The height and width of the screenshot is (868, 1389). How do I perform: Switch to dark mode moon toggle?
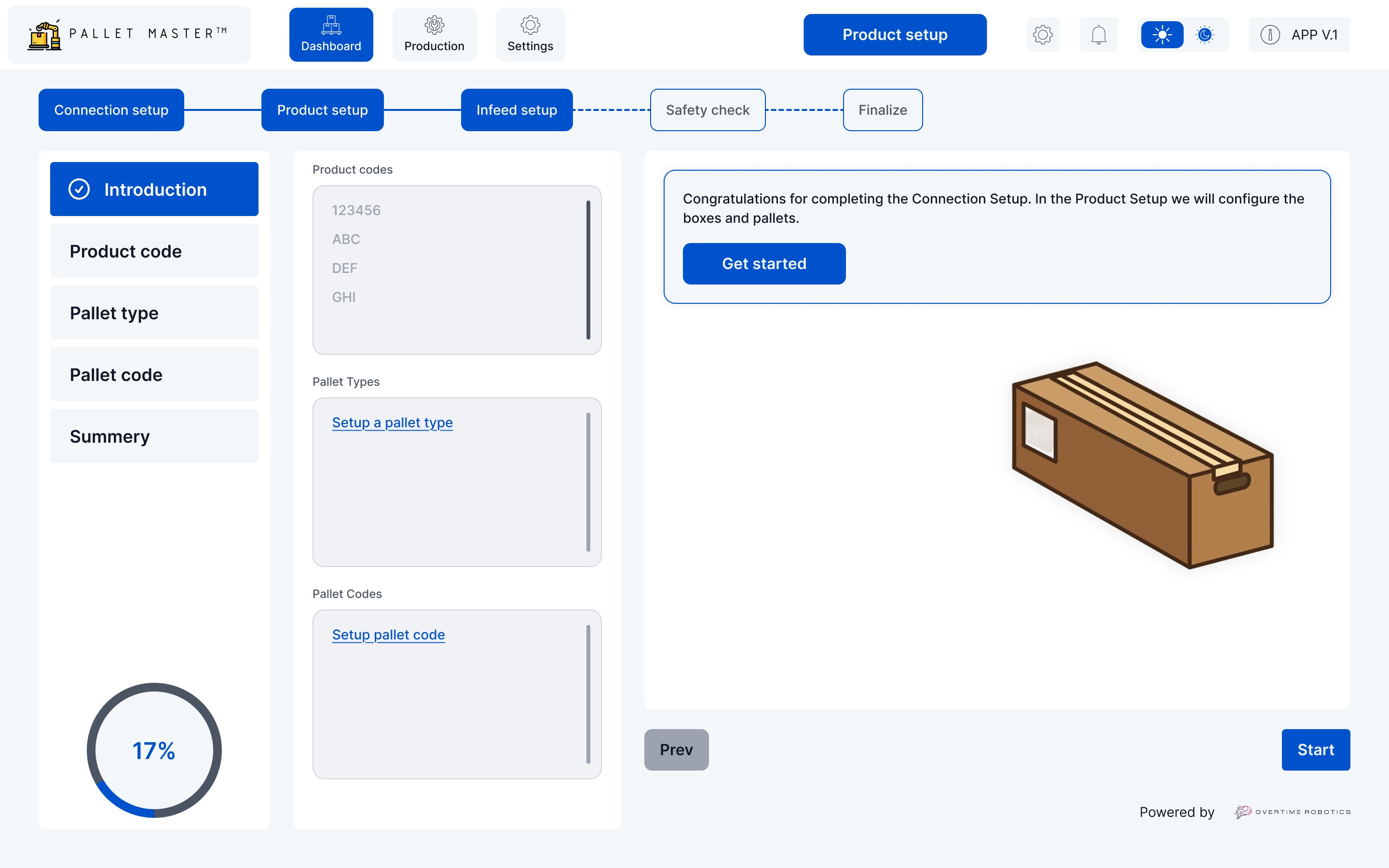[x=1205, y=34]
